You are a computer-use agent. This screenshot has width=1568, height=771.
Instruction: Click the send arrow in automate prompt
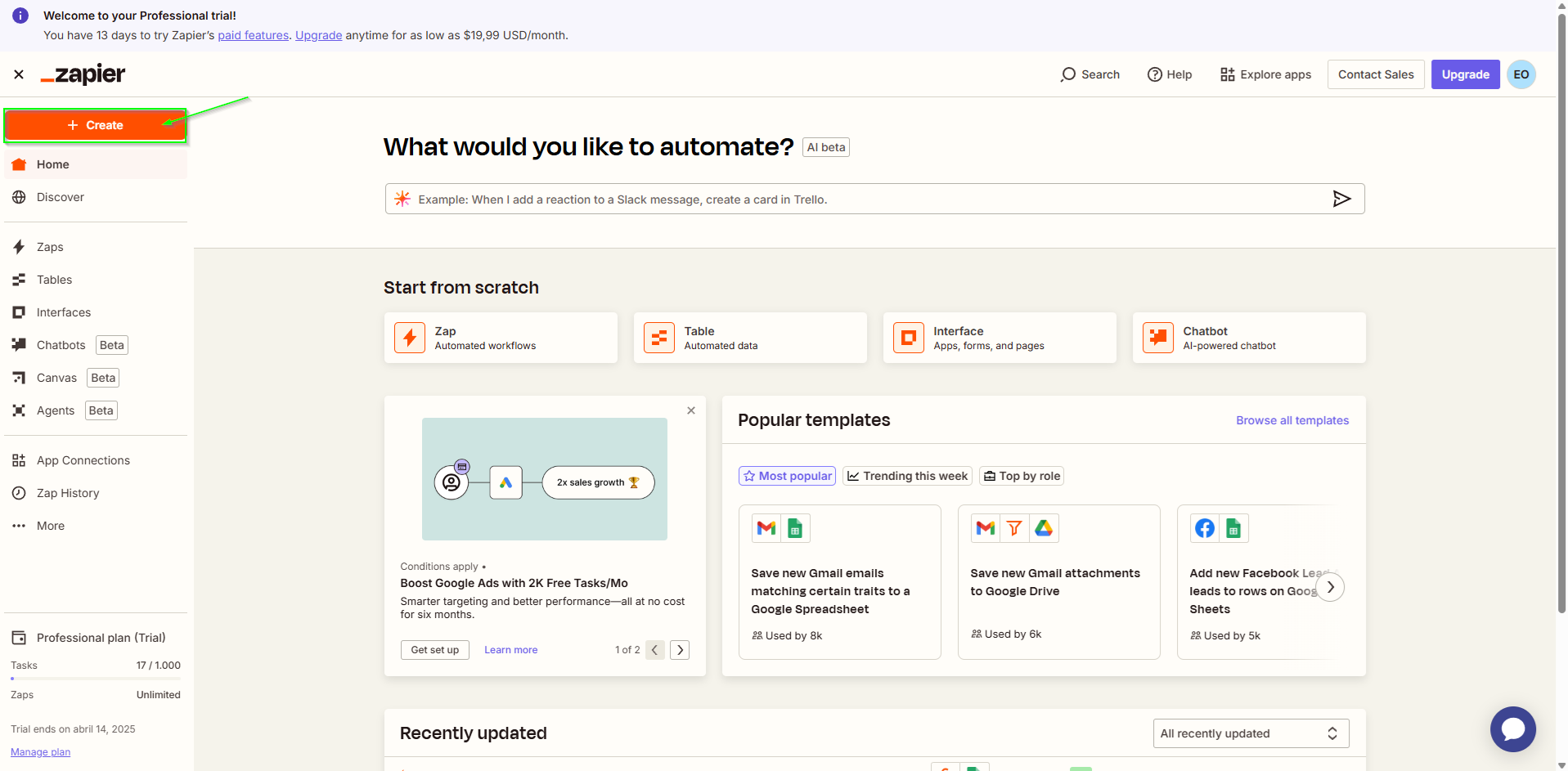click(x=1341, y=199)
